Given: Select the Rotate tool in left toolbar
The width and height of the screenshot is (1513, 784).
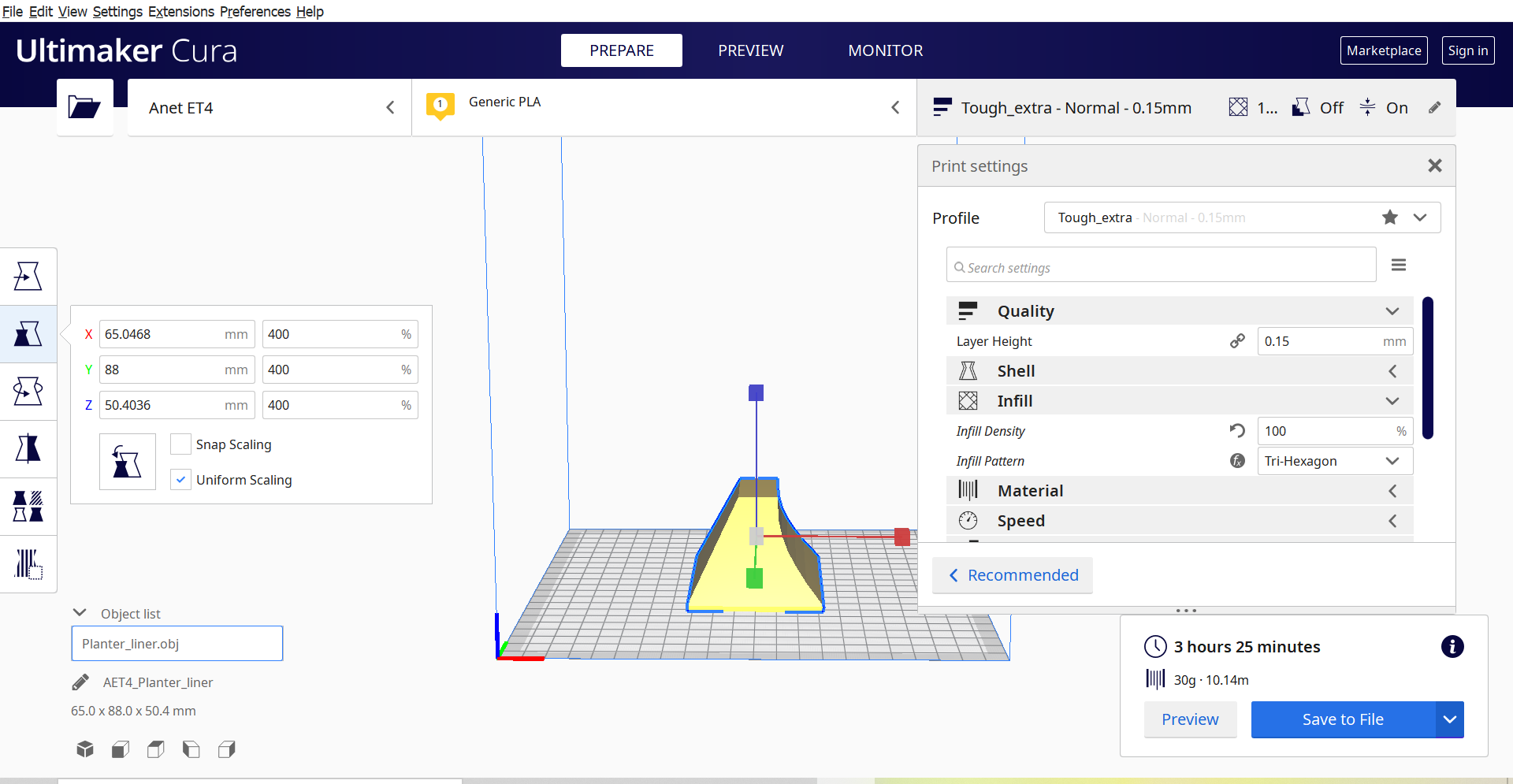Looking at the screenshot, I should 28,391.
